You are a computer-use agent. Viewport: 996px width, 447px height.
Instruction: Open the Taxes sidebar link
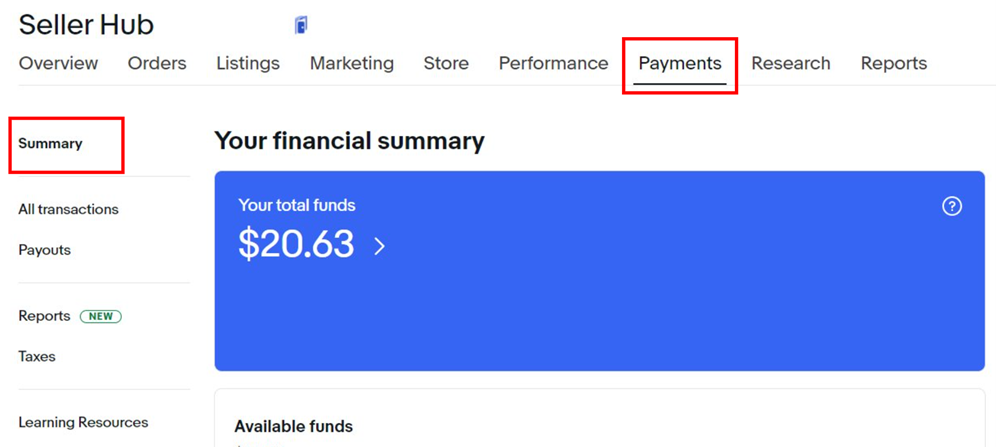37,356
